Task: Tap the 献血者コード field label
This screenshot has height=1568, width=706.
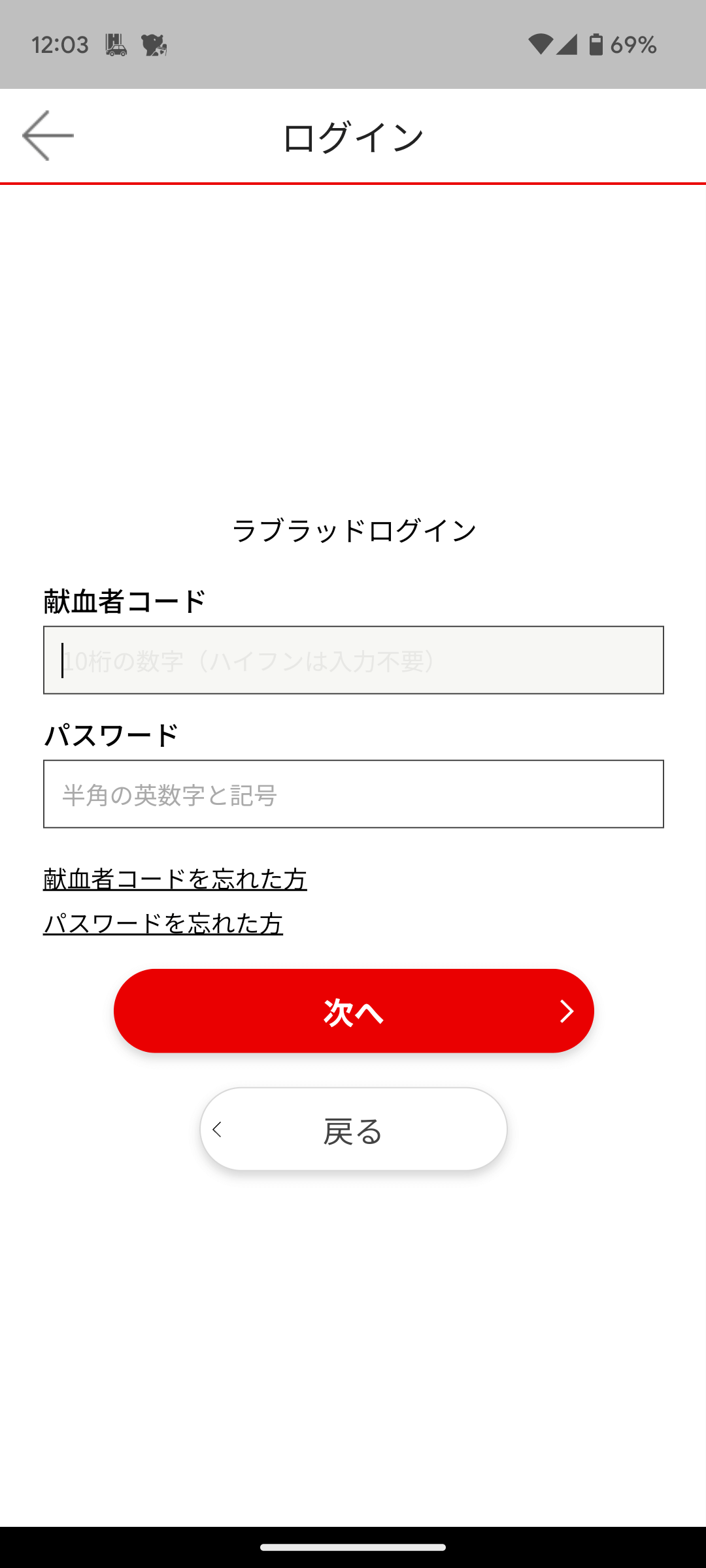Action: [124, 601]
